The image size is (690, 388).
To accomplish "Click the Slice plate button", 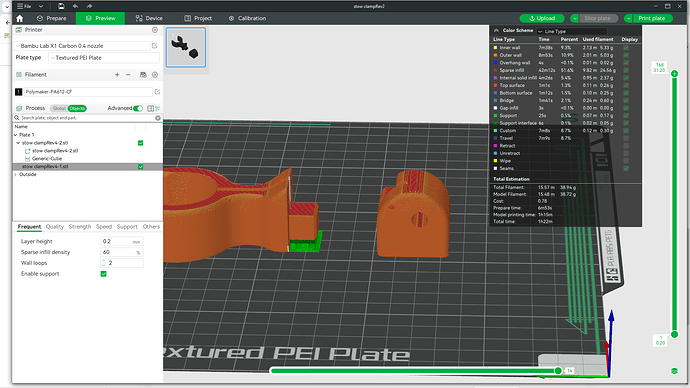I will click(597, 18).
